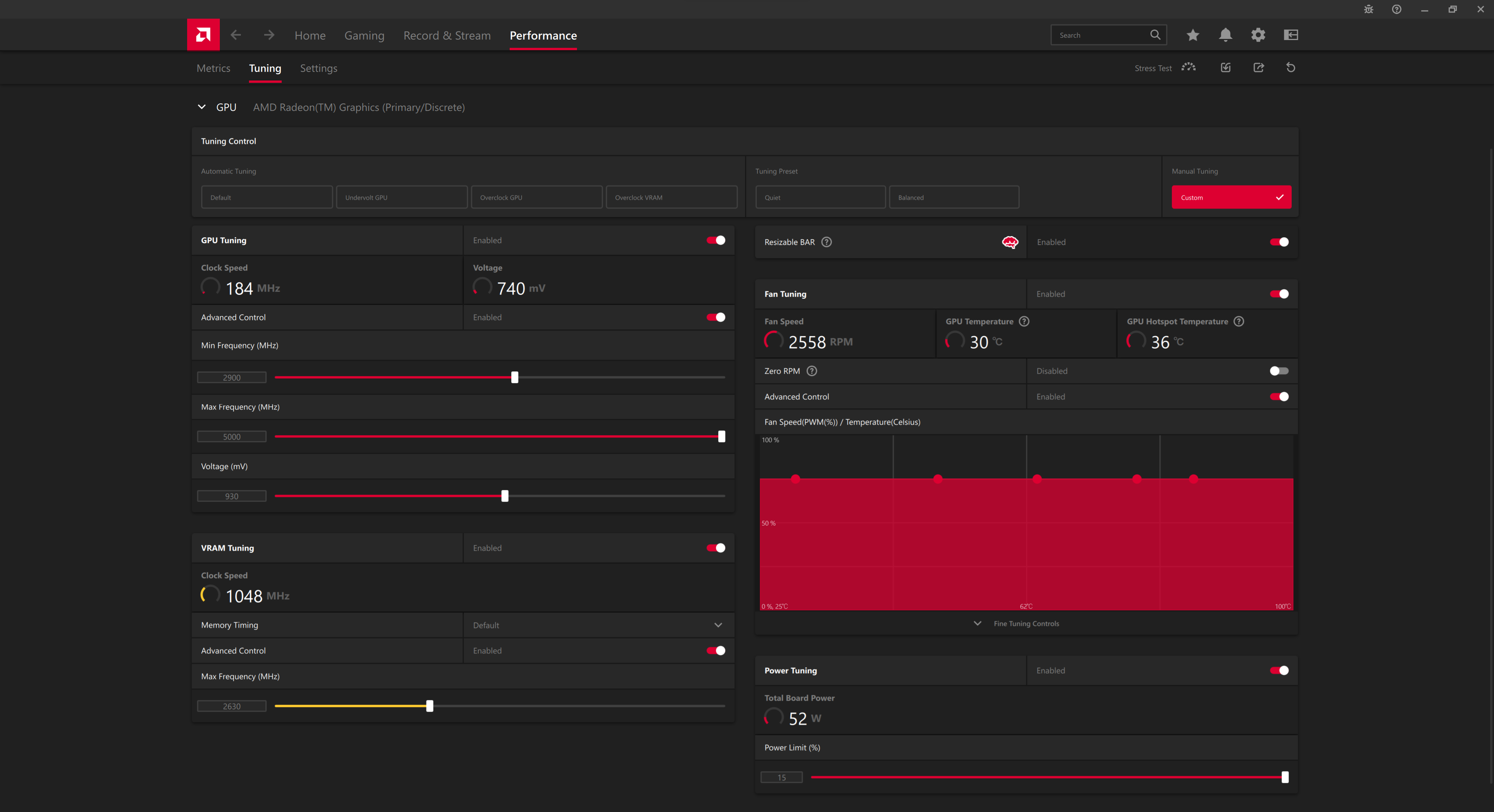Enable the Zero RPM toggle
Screen dimensions: 1494x812
tap(1278, 371)
